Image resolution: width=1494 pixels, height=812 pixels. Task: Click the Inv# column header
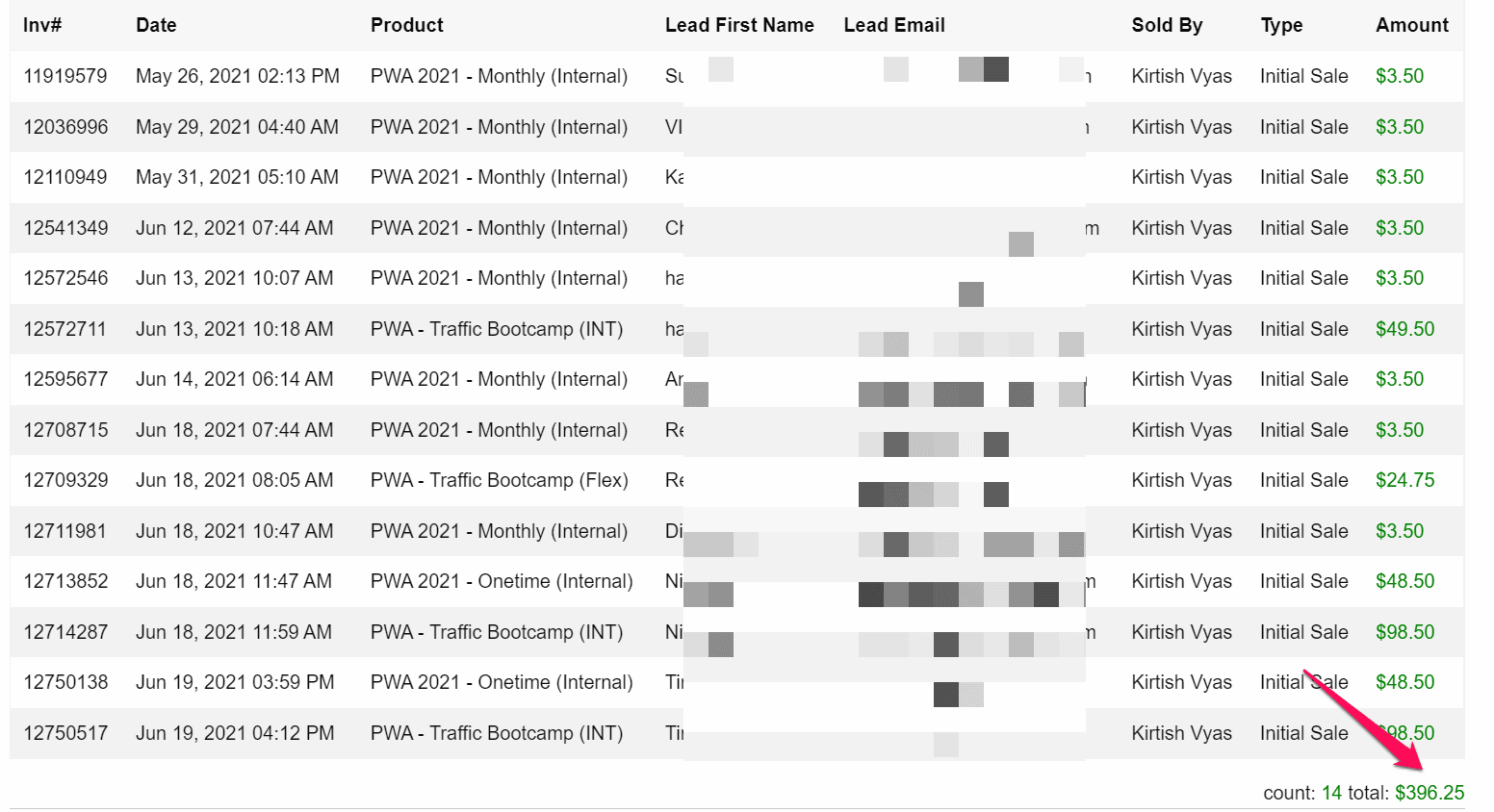coord(42,25)
